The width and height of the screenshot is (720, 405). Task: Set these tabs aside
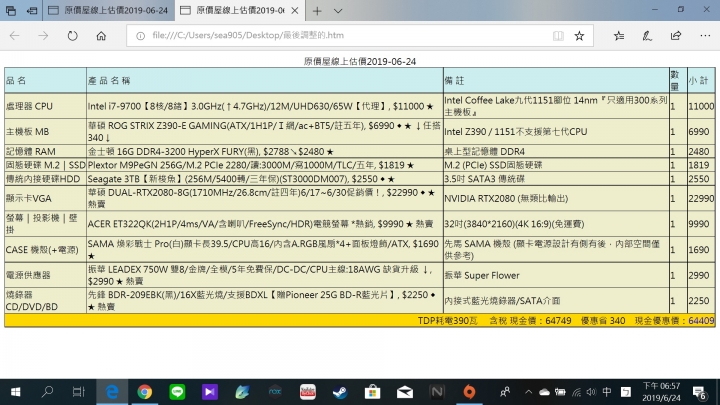32,11
